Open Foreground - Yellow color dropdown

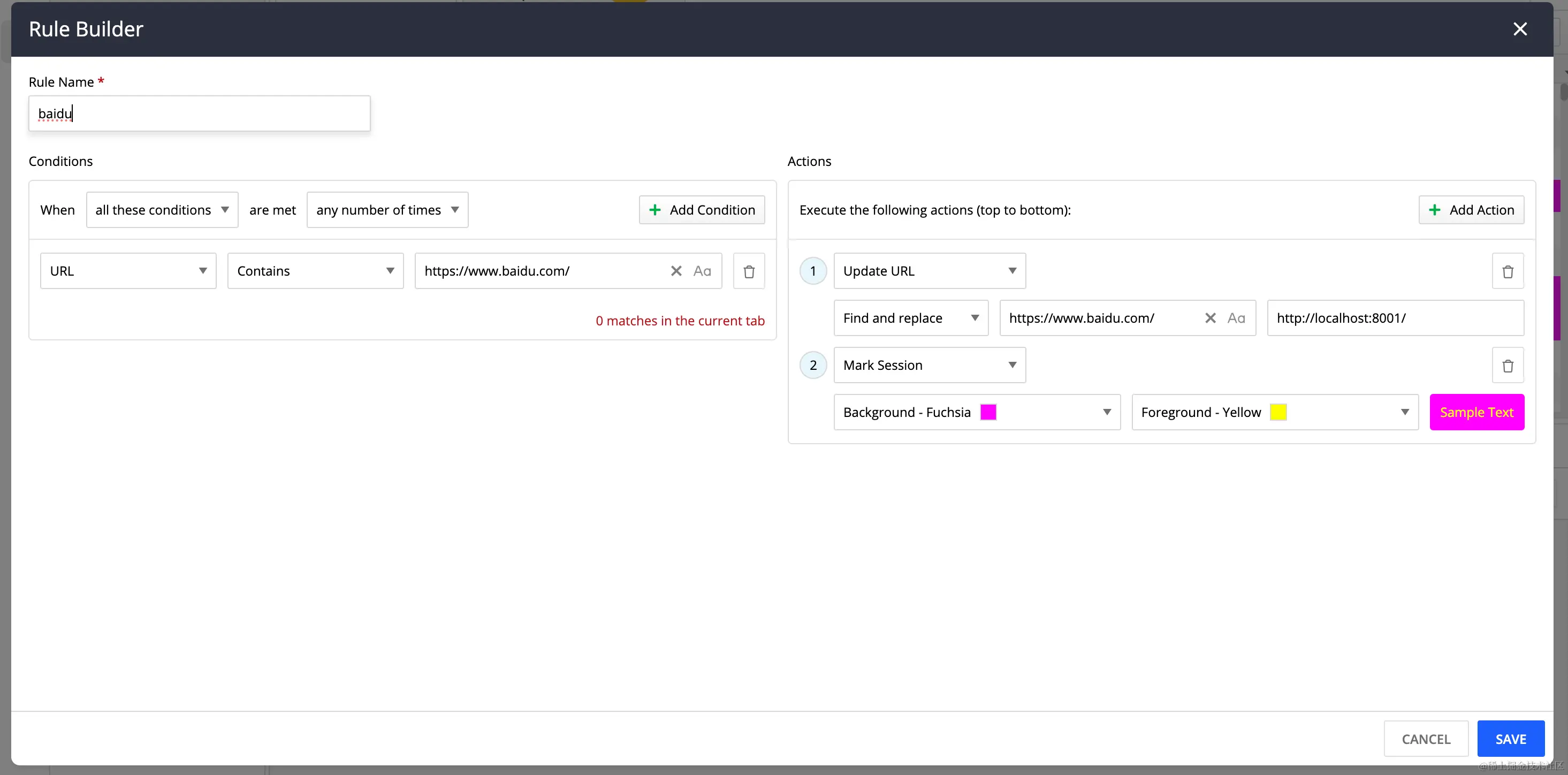tap(1275, 412)
